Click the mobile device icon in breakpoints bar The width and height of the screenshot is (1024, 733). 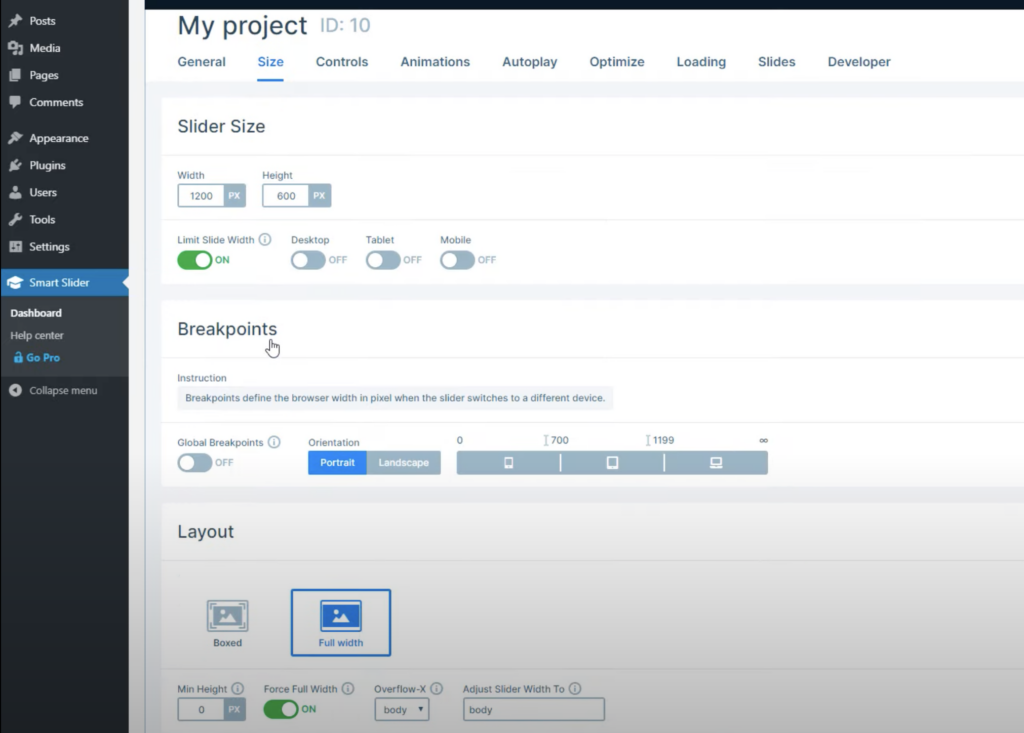(508, 463)
